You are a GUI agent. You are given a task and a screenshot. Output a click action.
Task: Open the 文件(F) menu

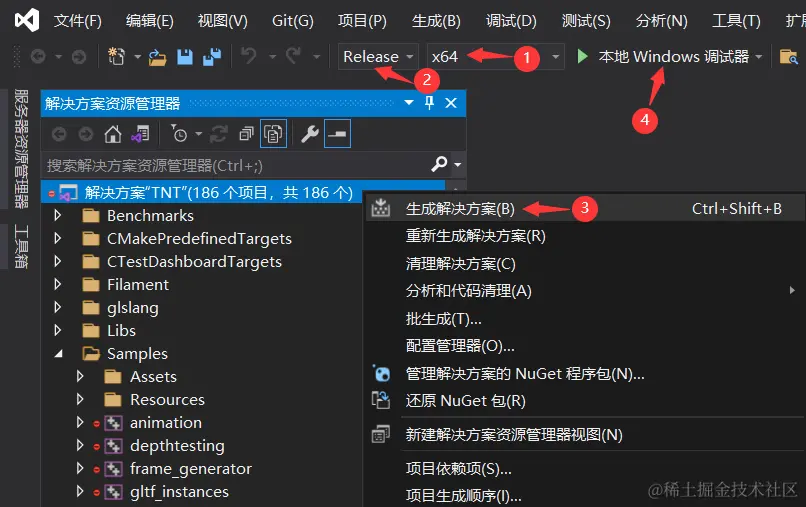78,21
